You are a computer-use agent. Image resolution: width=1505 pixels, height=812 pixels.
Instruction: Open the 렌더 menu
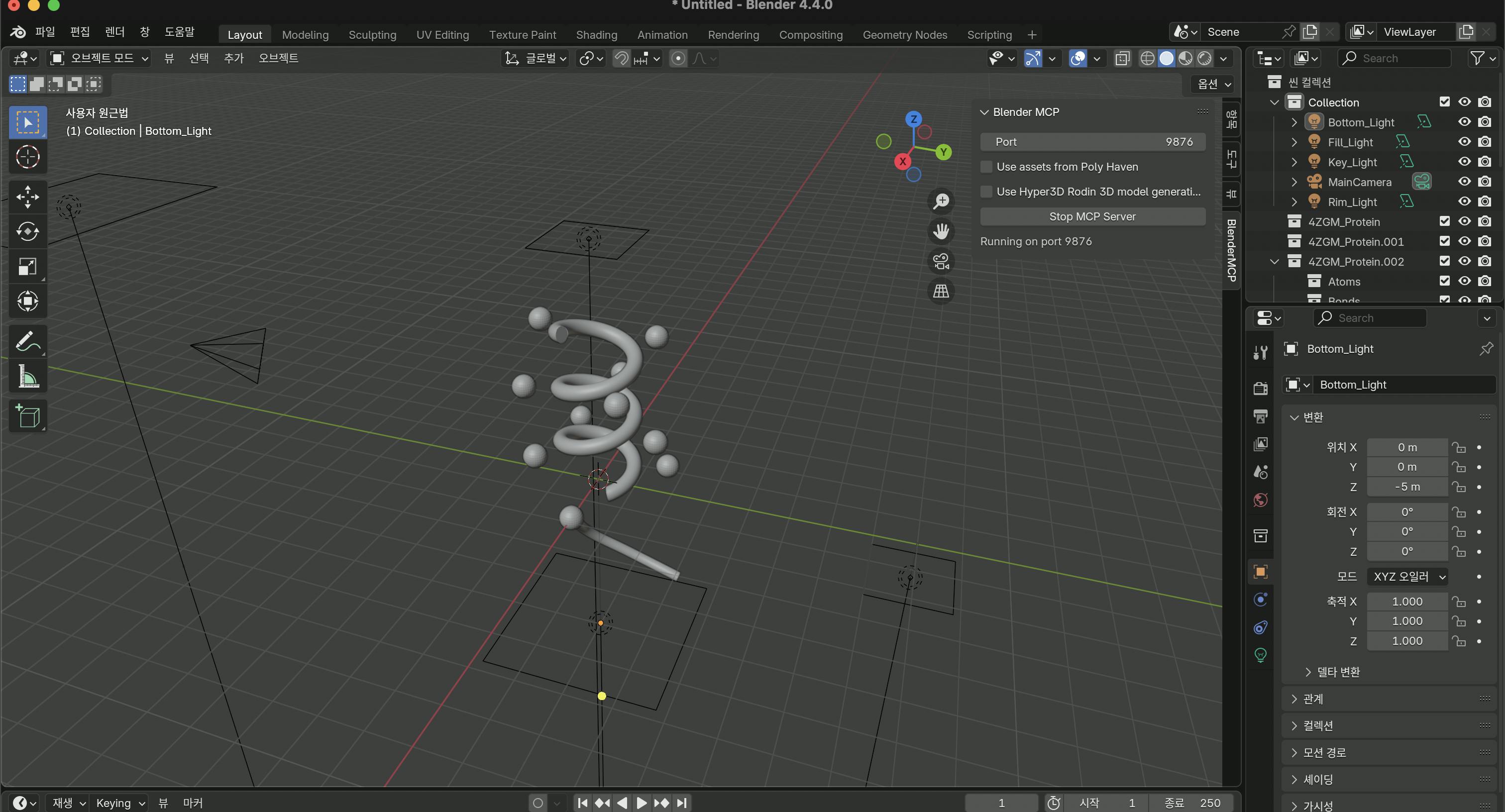(114, 31)
